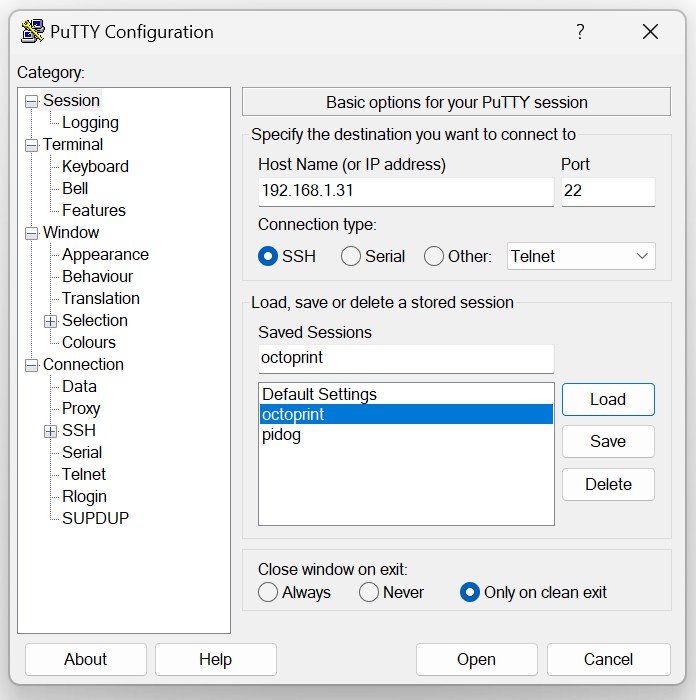Close the PuTTY Configuration window
Image resolution: width=696 pixels, height=700 pixels.
point(650,32)
